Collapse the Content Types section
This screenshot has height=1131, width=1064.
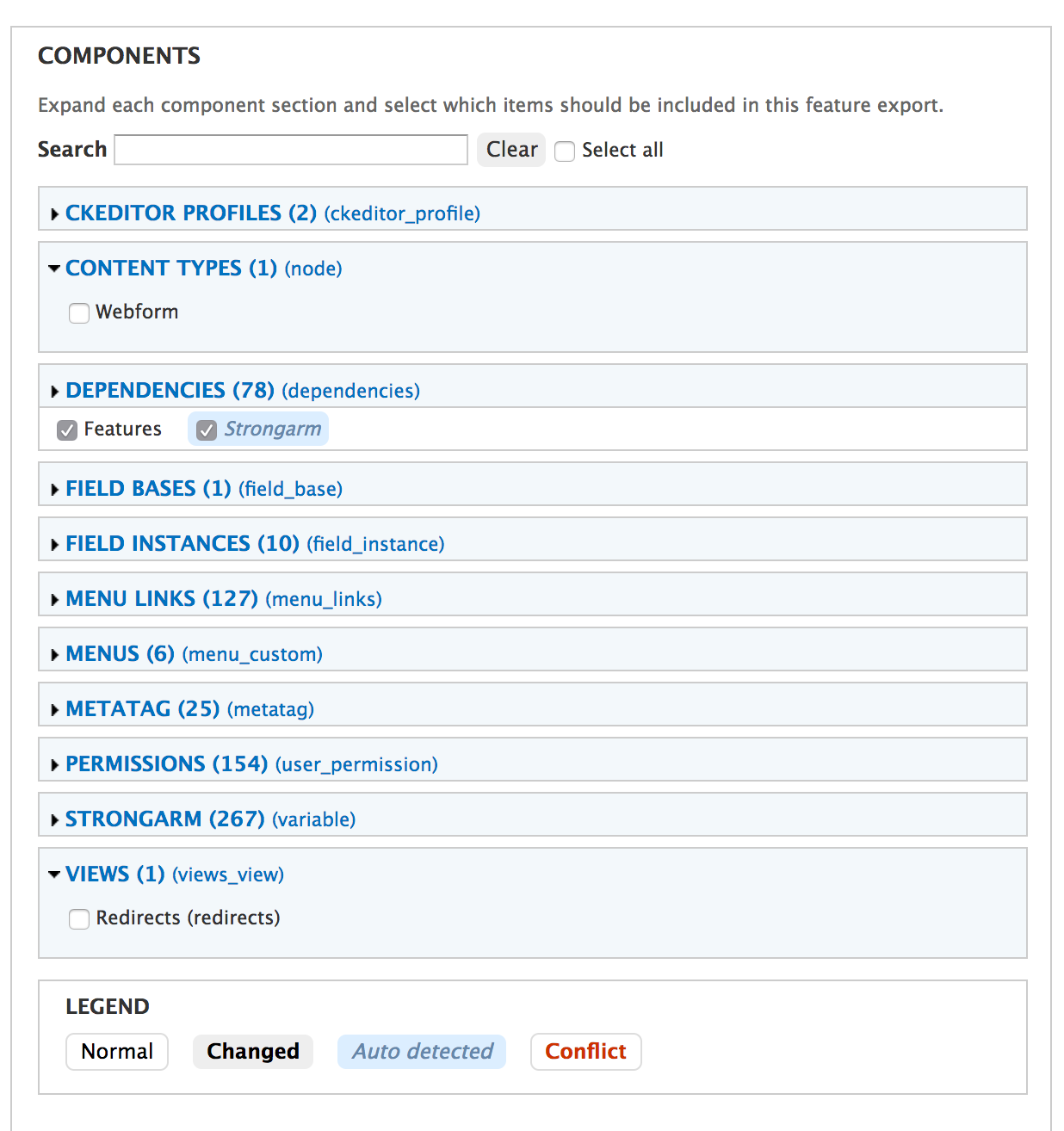(55, 269)
